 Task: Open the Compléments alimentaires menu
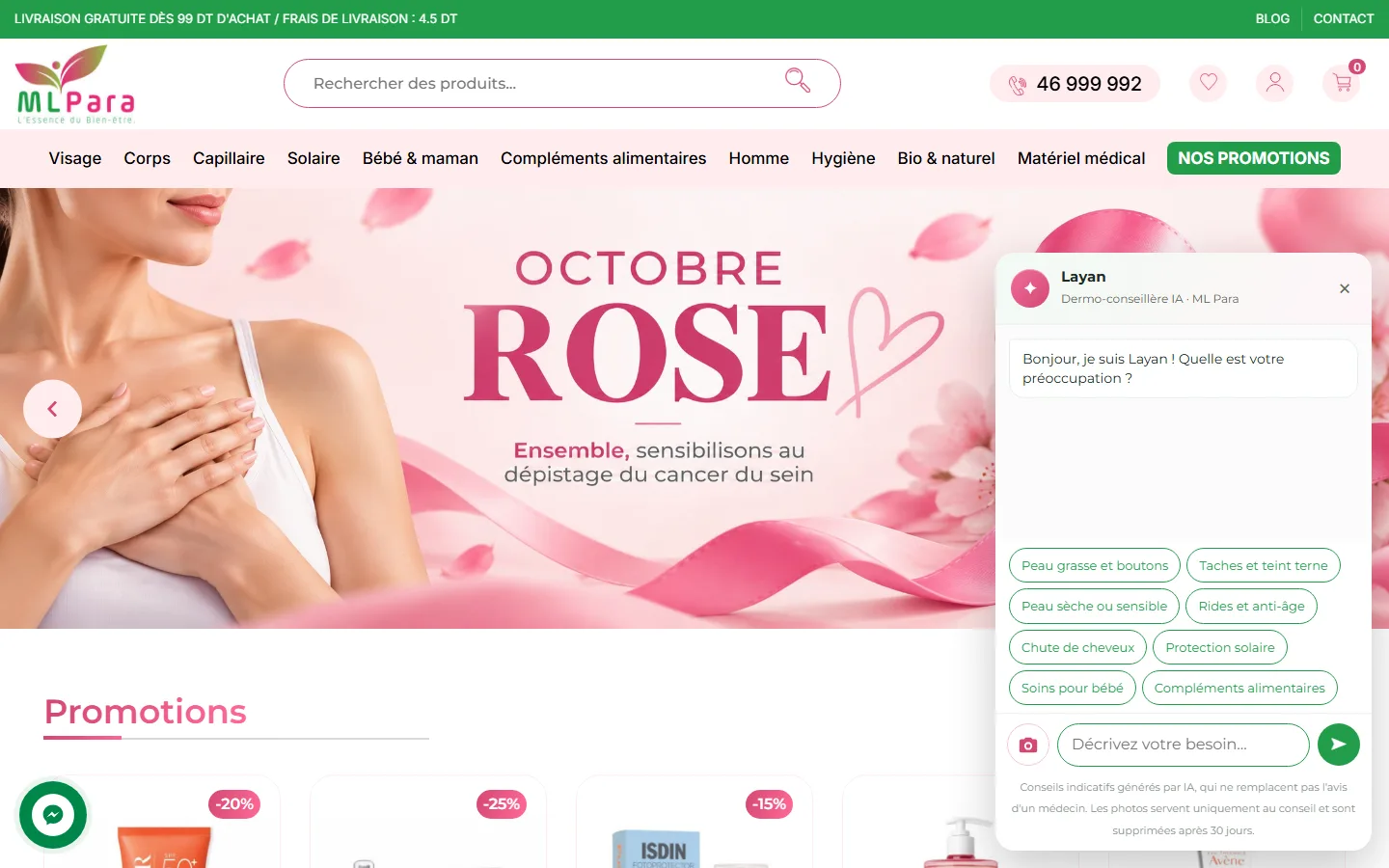pos(603,158)
